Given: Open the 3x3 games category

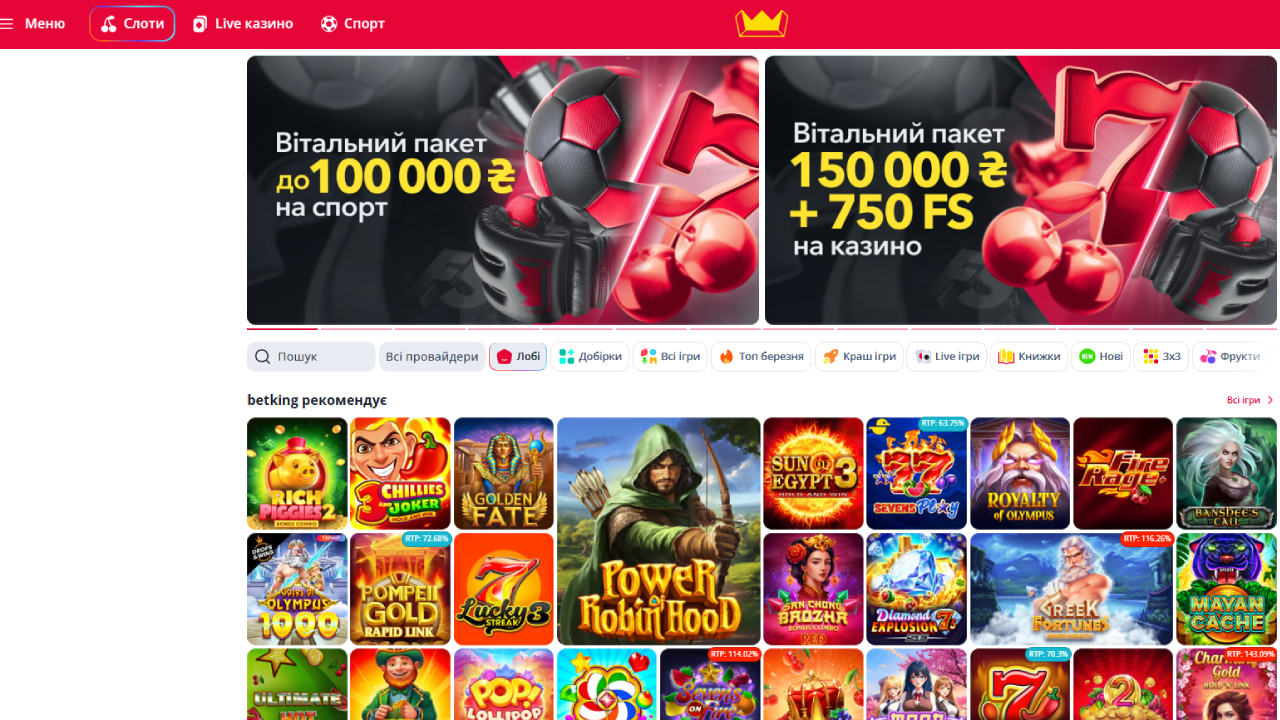Looking at the screenshot, I should point(1161,357).
